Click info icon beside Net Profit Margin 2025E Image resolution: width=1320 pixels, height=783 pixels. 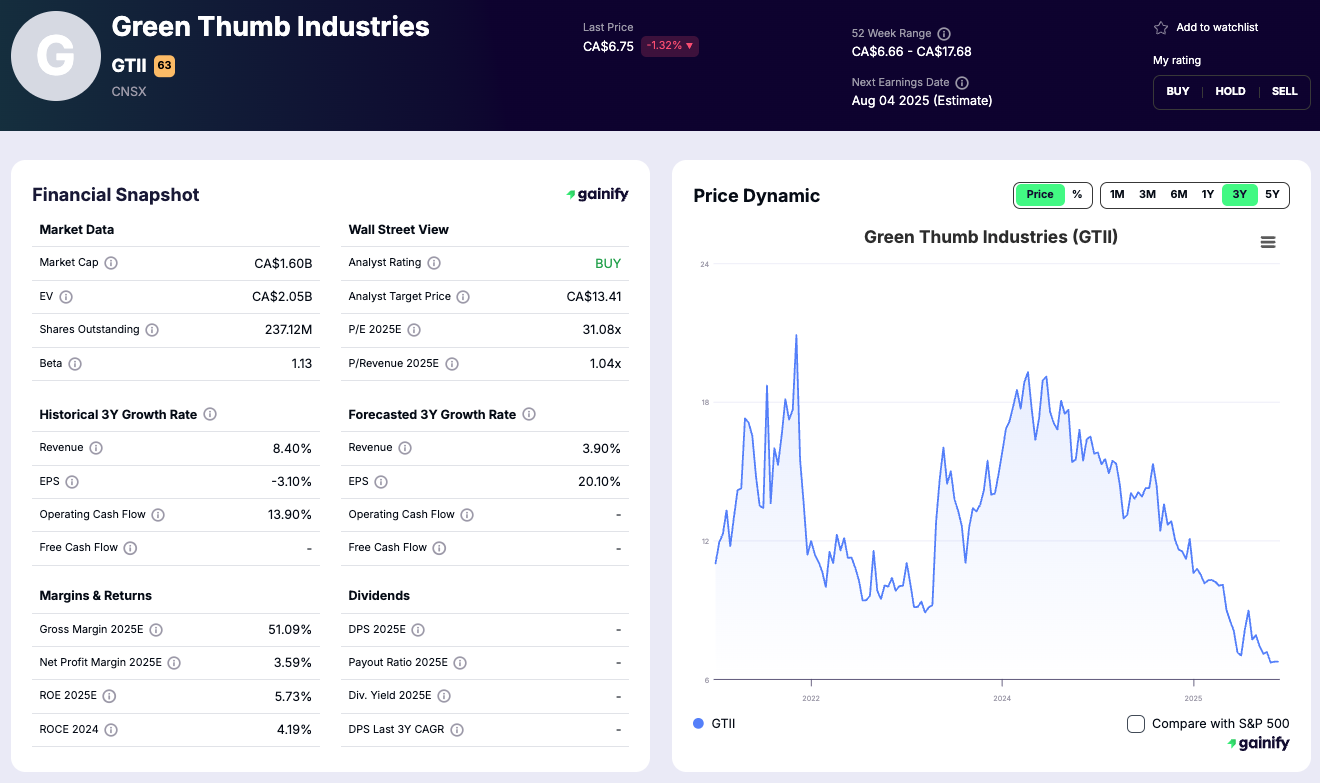click(x=174, y=663)
